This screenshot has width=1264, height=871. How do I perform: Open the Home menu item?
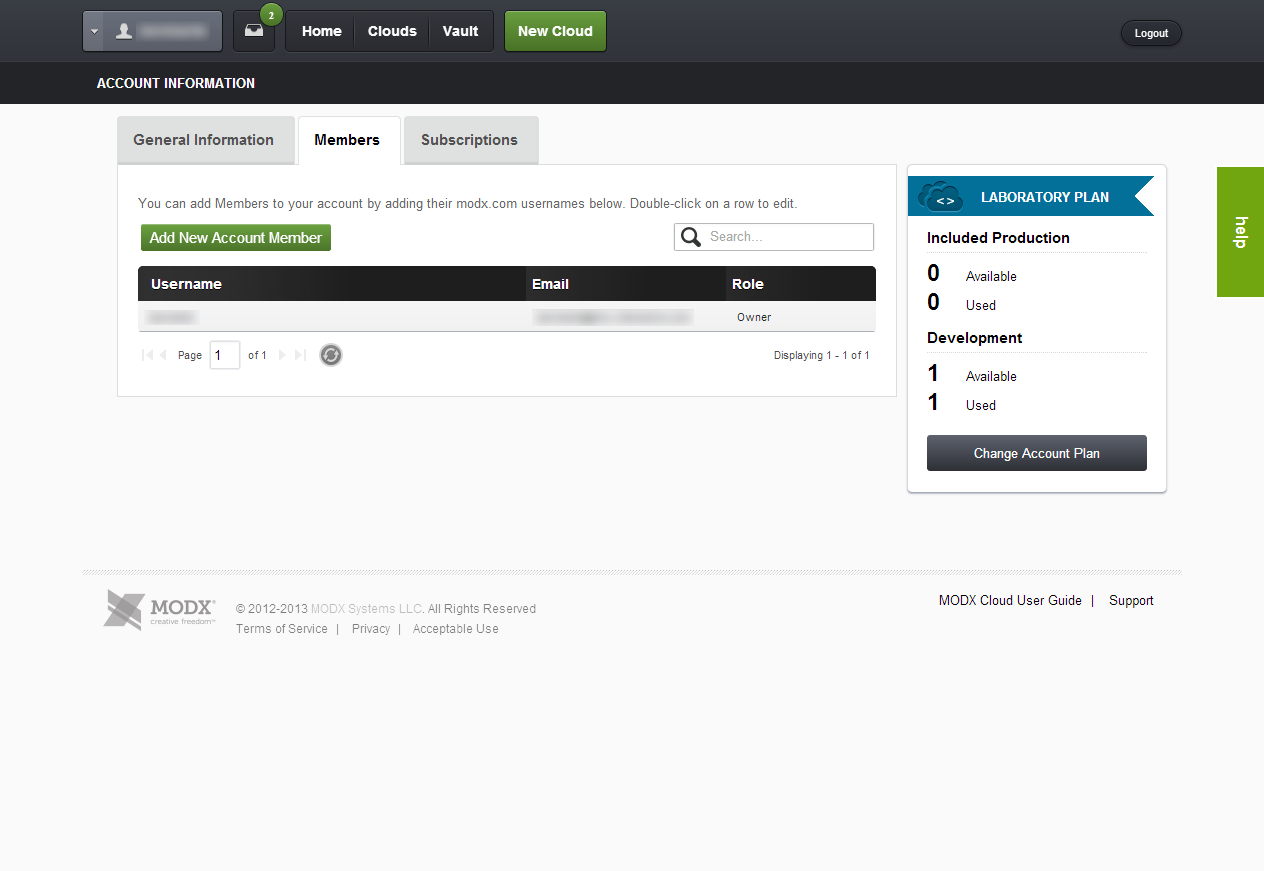click(322, 31)
